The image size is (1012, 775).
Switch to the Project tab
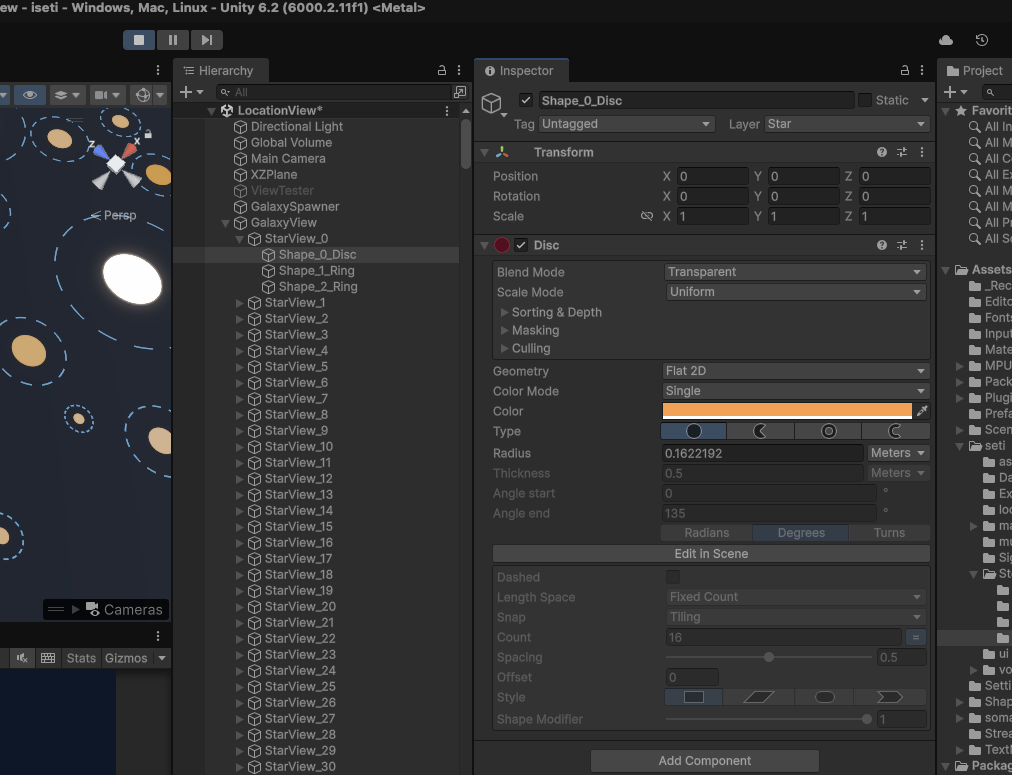tap(974, 71)
